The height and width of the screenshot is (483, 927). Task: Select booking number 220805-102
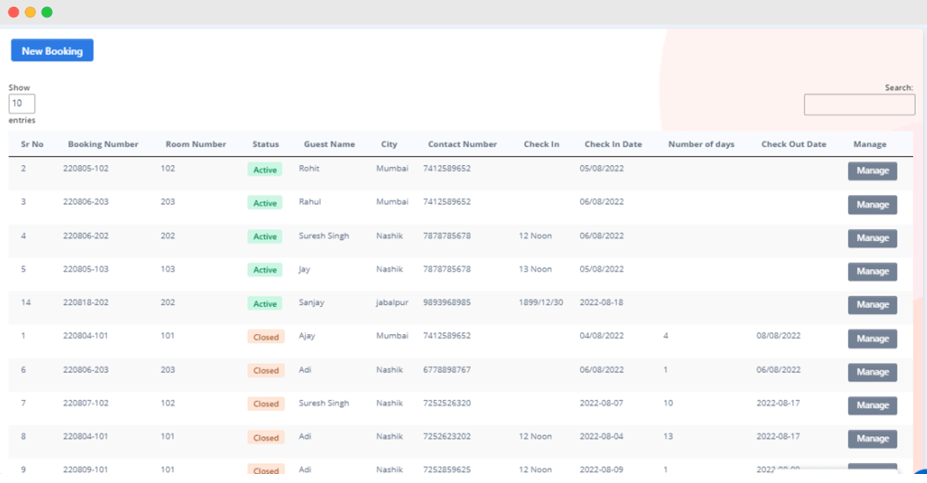tap(86, 168)
